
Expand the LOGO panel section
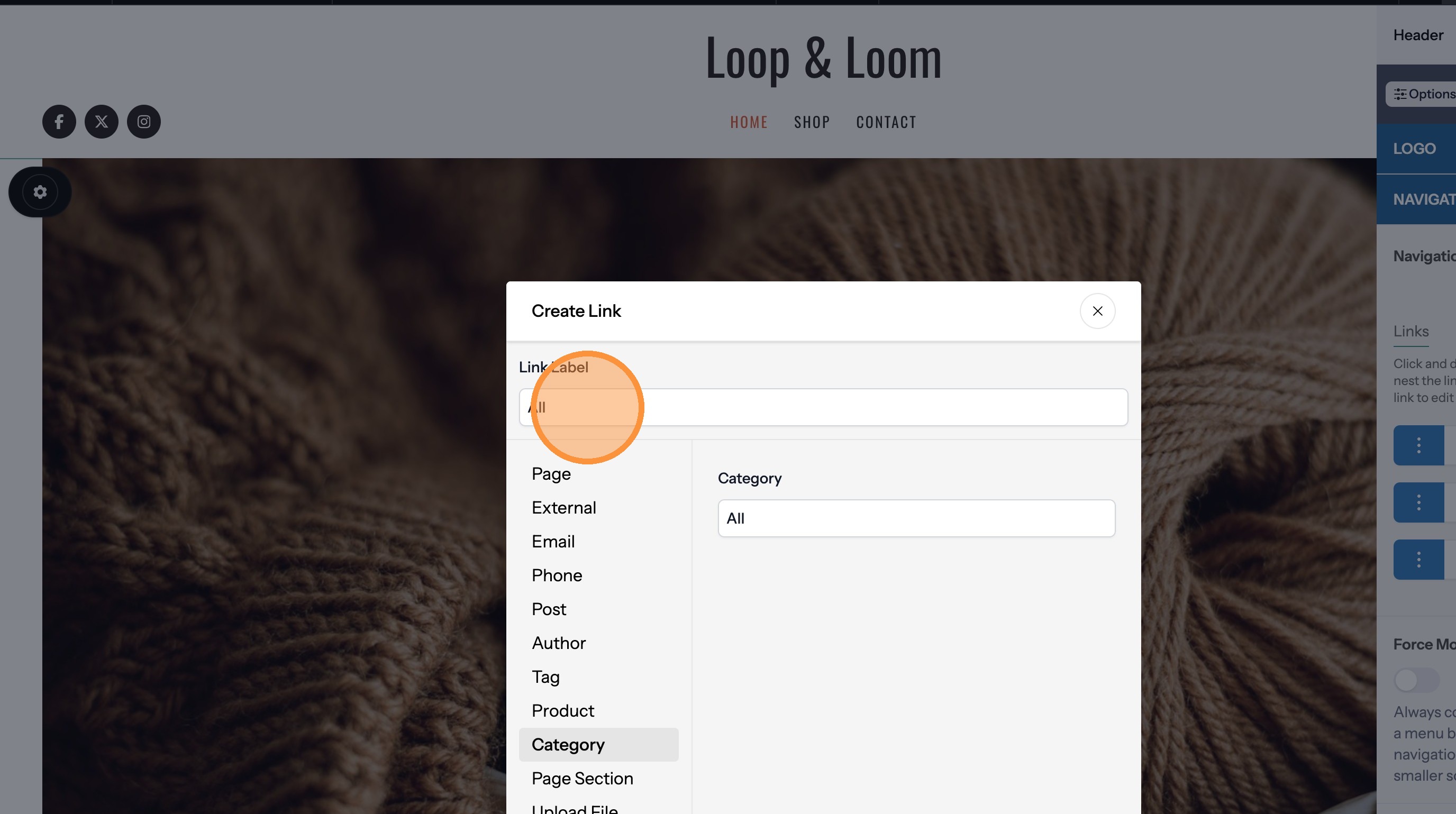[x=1415, y=149]
